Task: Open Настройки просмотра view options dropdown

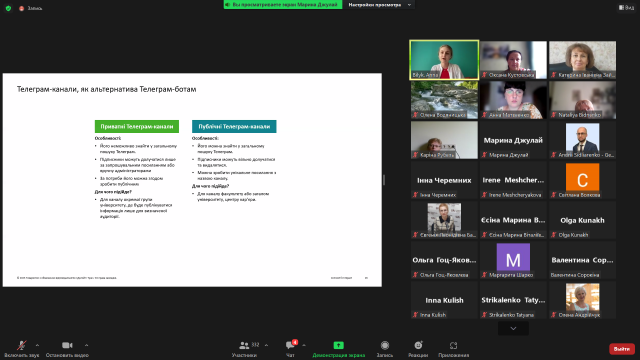Action: click(x=379, y=5)
